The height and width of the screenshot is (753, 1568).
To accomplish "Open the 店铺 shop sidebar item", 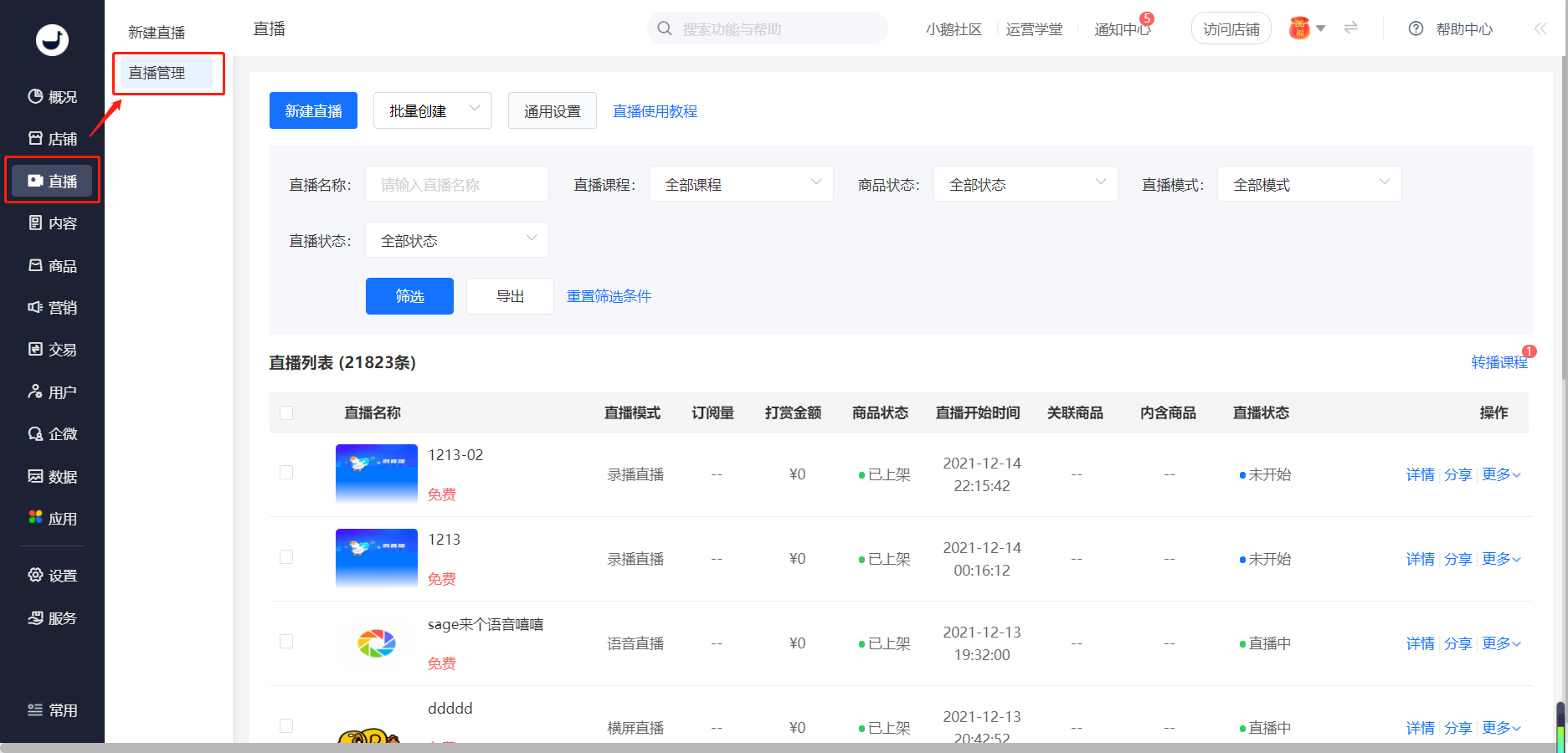I will 52,139.
